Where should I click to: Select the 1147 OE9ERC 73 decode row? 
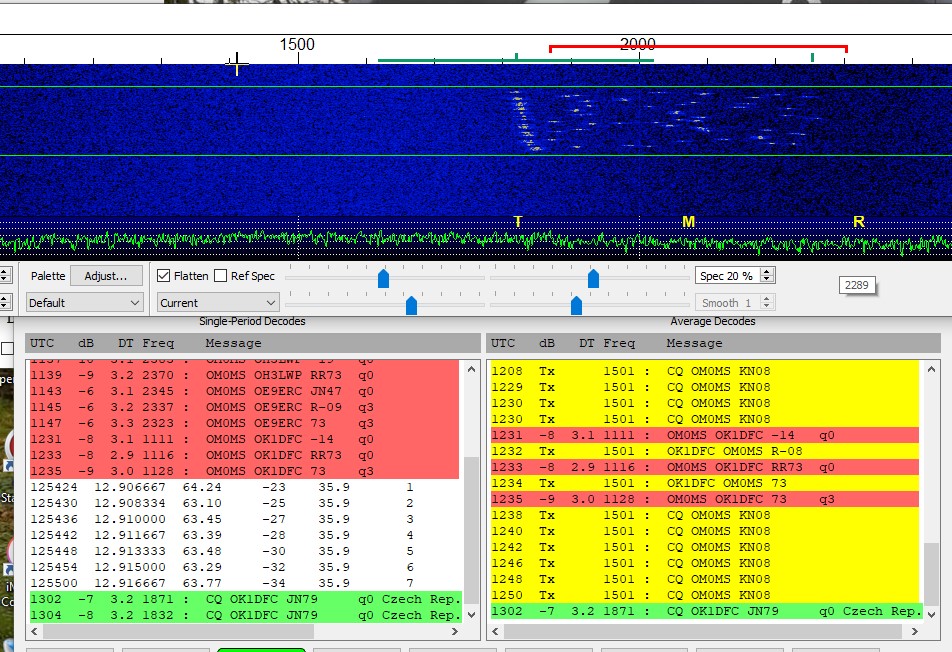245,423
